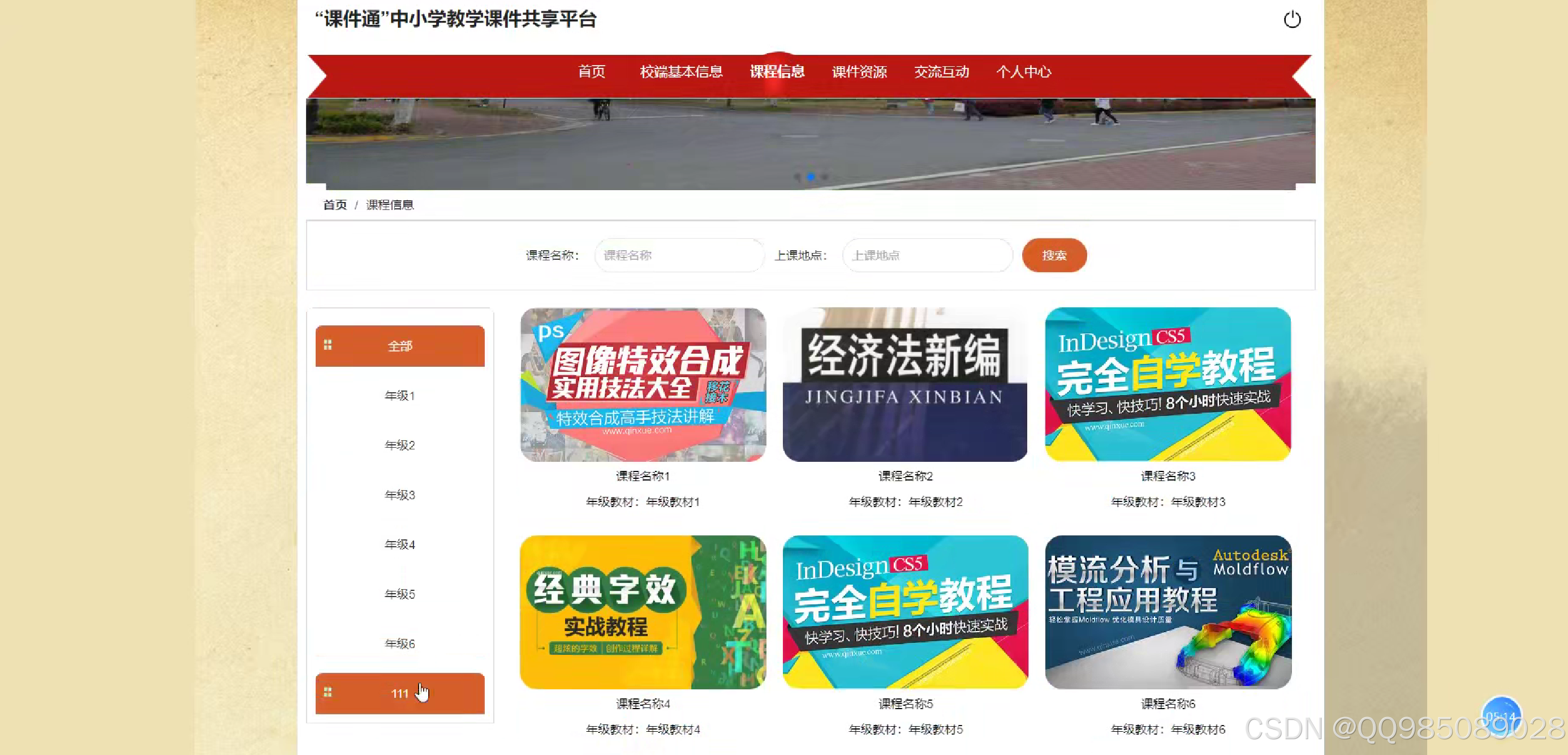
Task: Click grid icon on 全部 category
Action: point(328,345)
